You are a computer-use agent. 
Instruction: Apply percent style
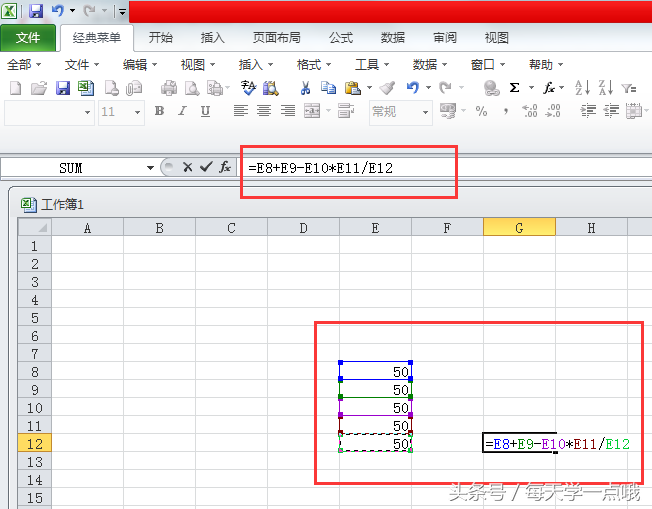pyautogui.click(x=481, y=111)
